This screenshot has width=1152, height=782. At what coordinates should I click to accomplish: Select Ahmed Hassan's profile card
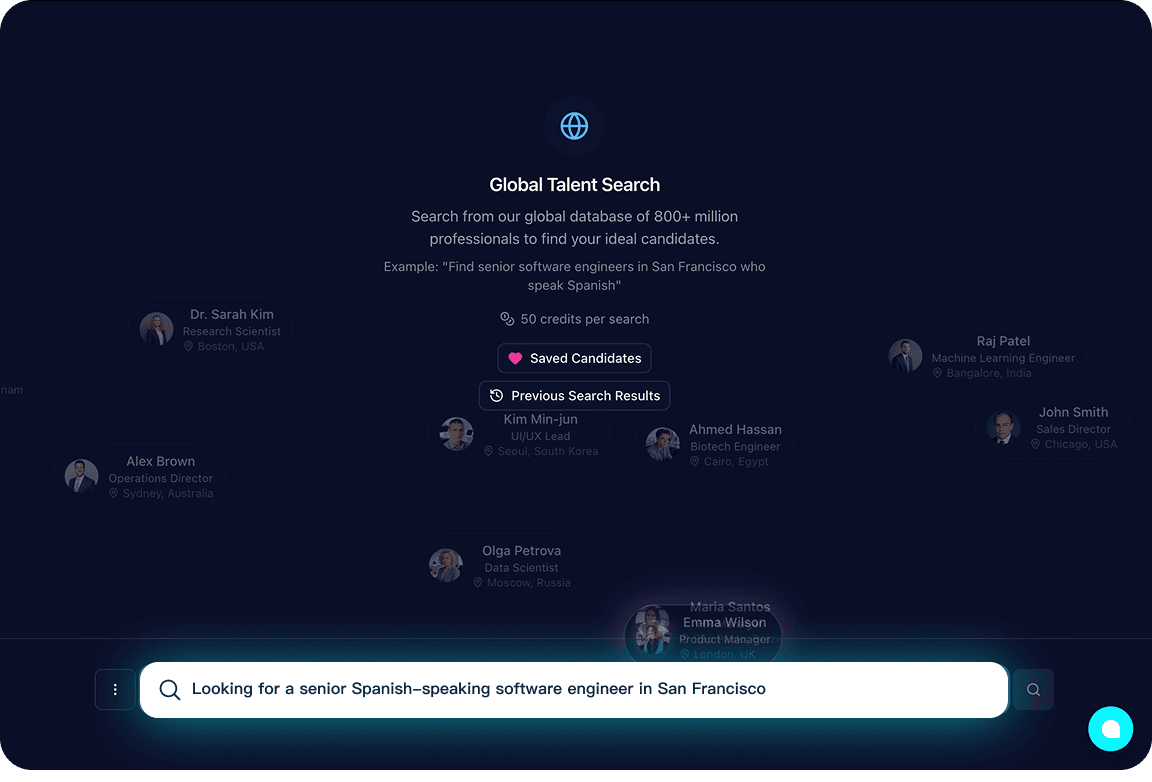(715, 444)
